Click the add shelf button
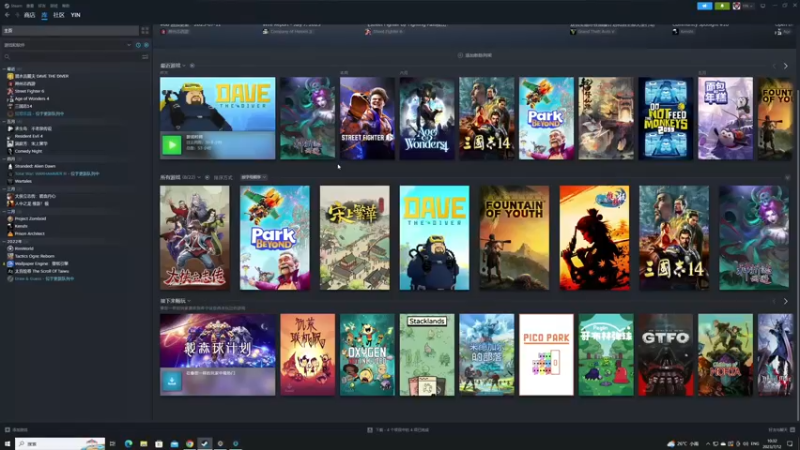Image resolution: width=800 pixels, height=450 pixels. click(x=475, y=55)
